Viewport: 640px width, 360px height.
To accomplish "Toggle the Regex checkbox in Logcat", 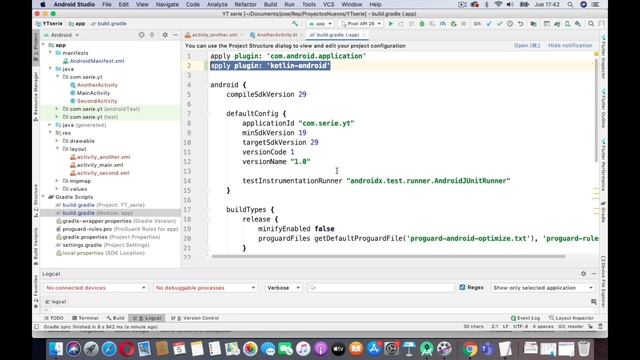I will [x=462, y=287].
